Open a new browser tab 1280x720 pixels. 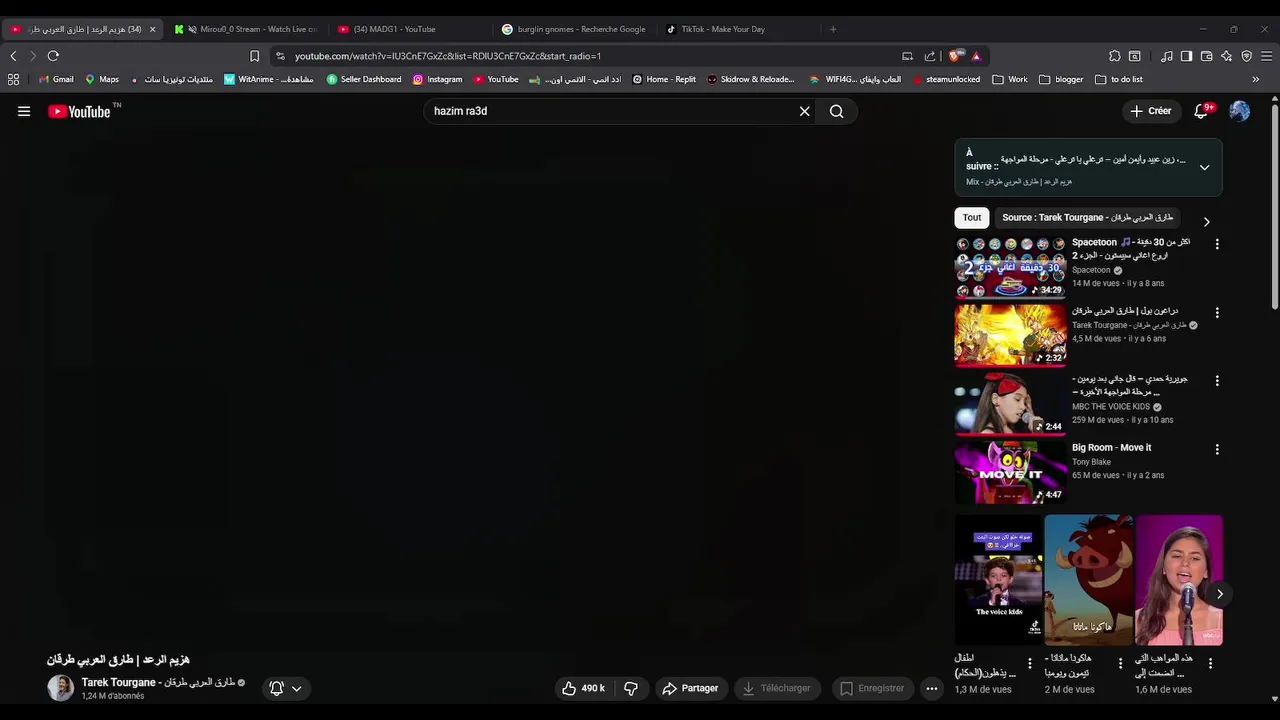coord(833,29)
